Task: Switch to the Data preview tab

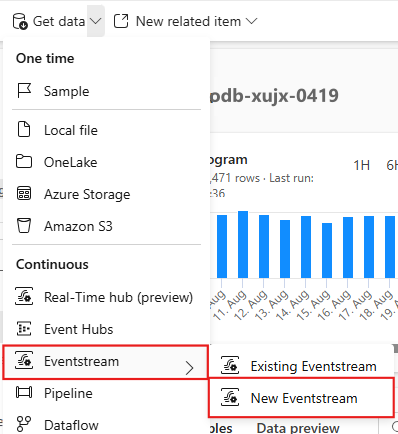Action: pos(298,428)
